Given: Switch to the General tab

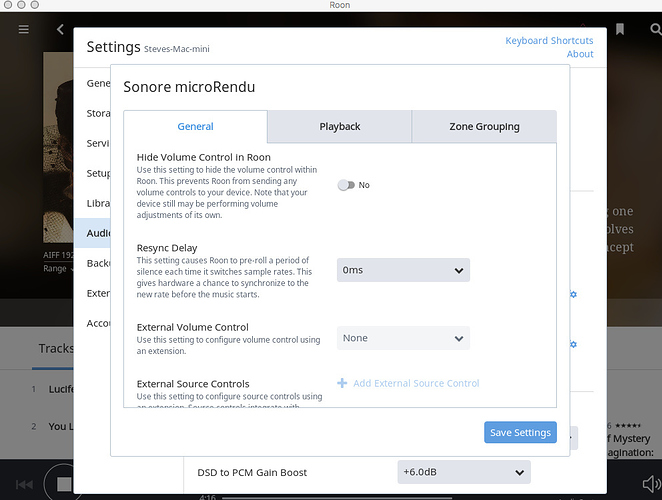Looking at the screenshot, I should pyautogui.click(x=195, y=126).
